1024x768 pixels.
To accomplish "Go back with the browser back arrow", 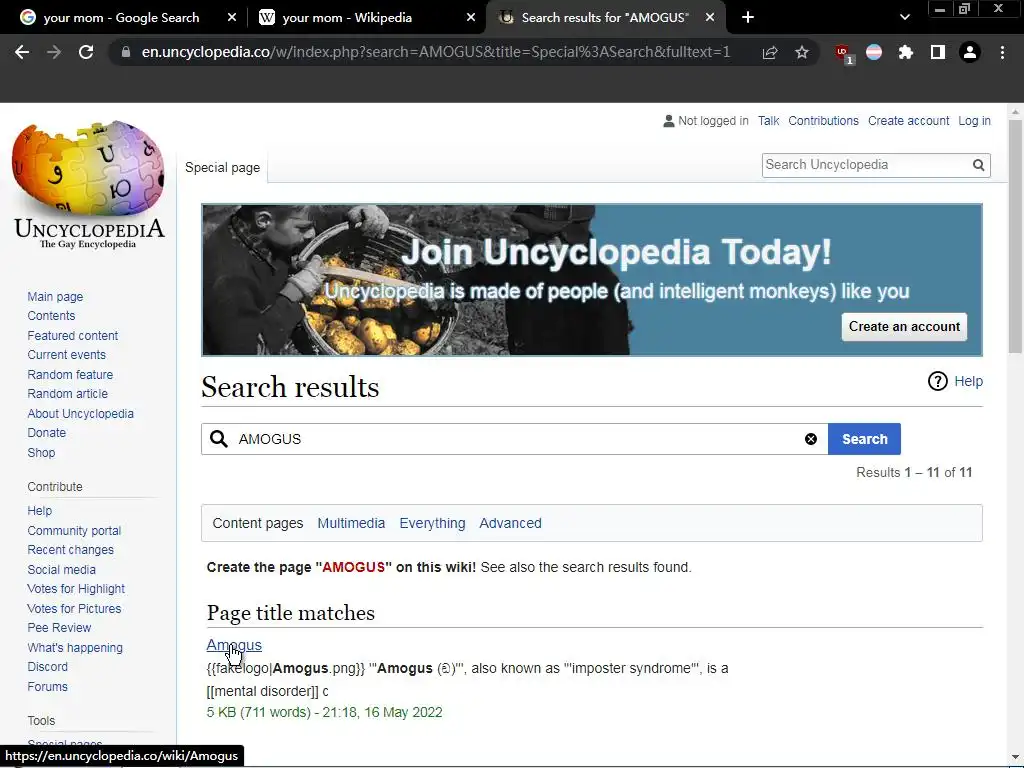I will [22, 52].
